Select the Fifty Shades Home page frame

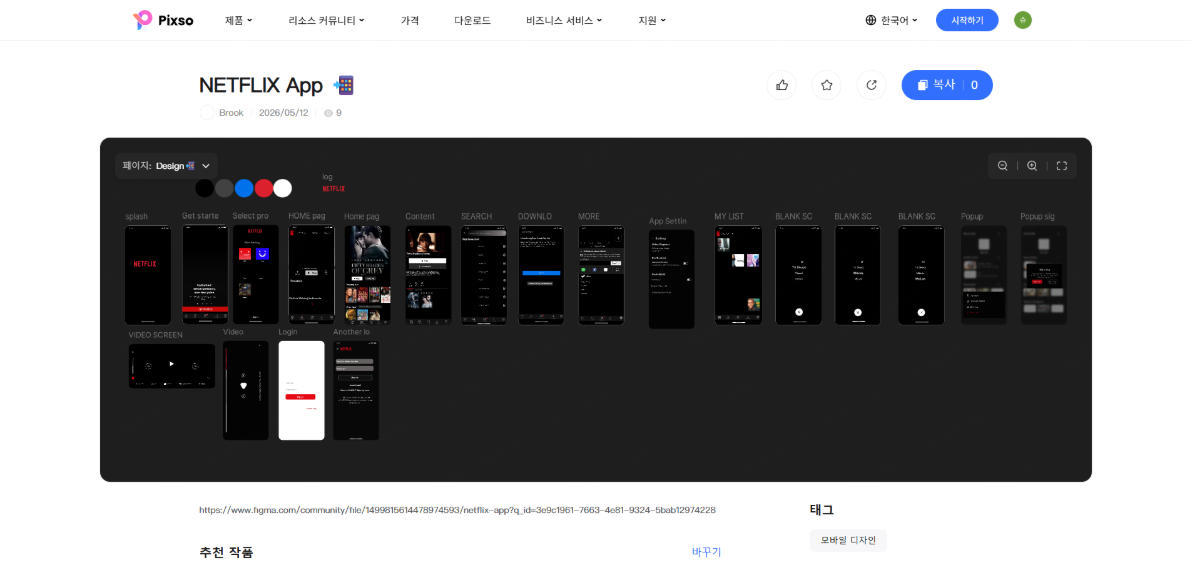point(368,275)
